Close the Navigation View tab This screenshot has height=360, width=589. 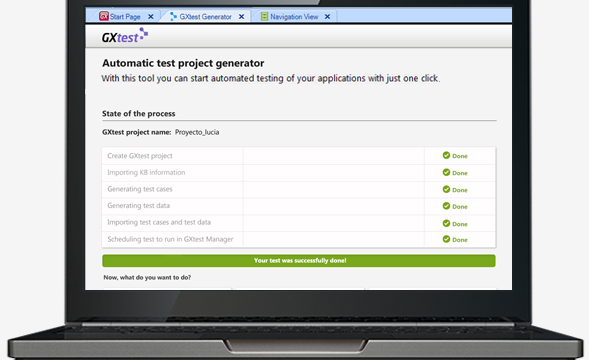pyautogui.click(x=328, y=17)
